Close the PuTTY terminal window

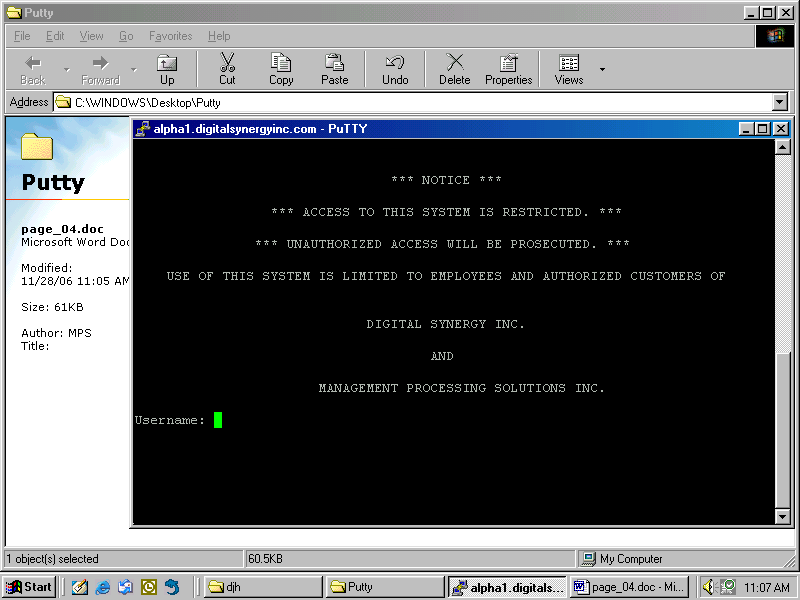(781, 129)
